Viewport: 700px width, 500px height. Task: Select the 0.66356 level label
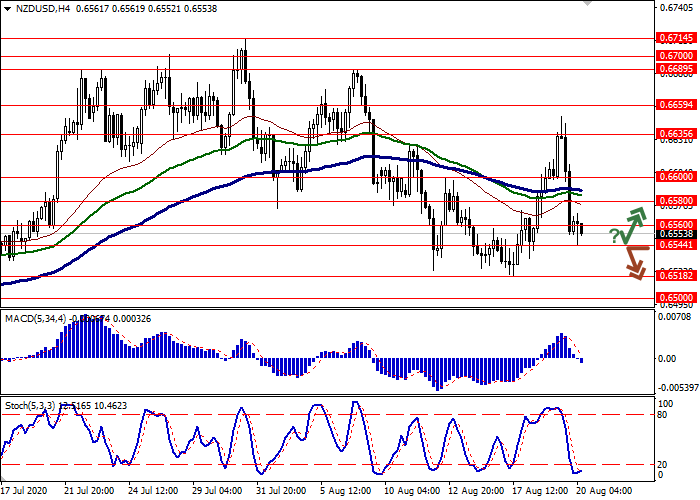tap(678, 133)
